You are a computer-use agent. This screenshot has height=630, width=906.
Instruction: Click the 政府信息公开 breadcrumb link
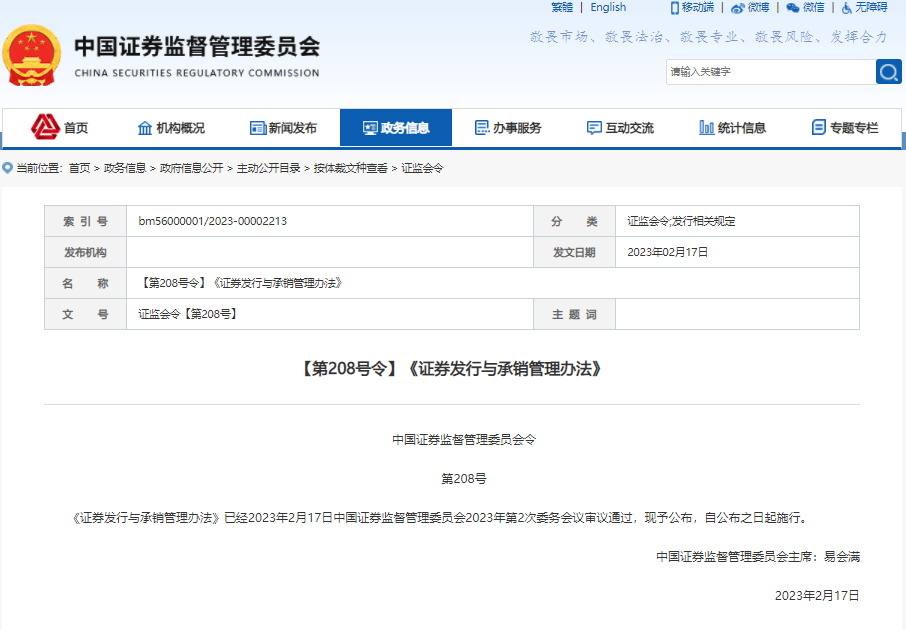[x=191, y=168]
